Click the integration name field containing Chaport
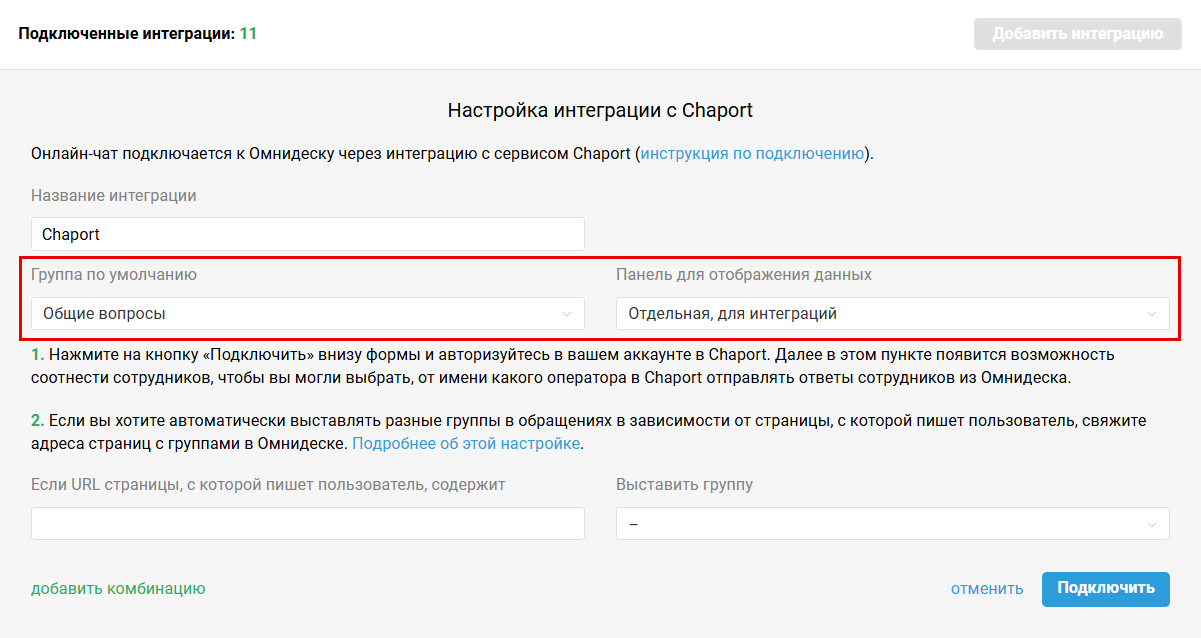The width and height of the screenshot is (1201, 638). (308, 234)
